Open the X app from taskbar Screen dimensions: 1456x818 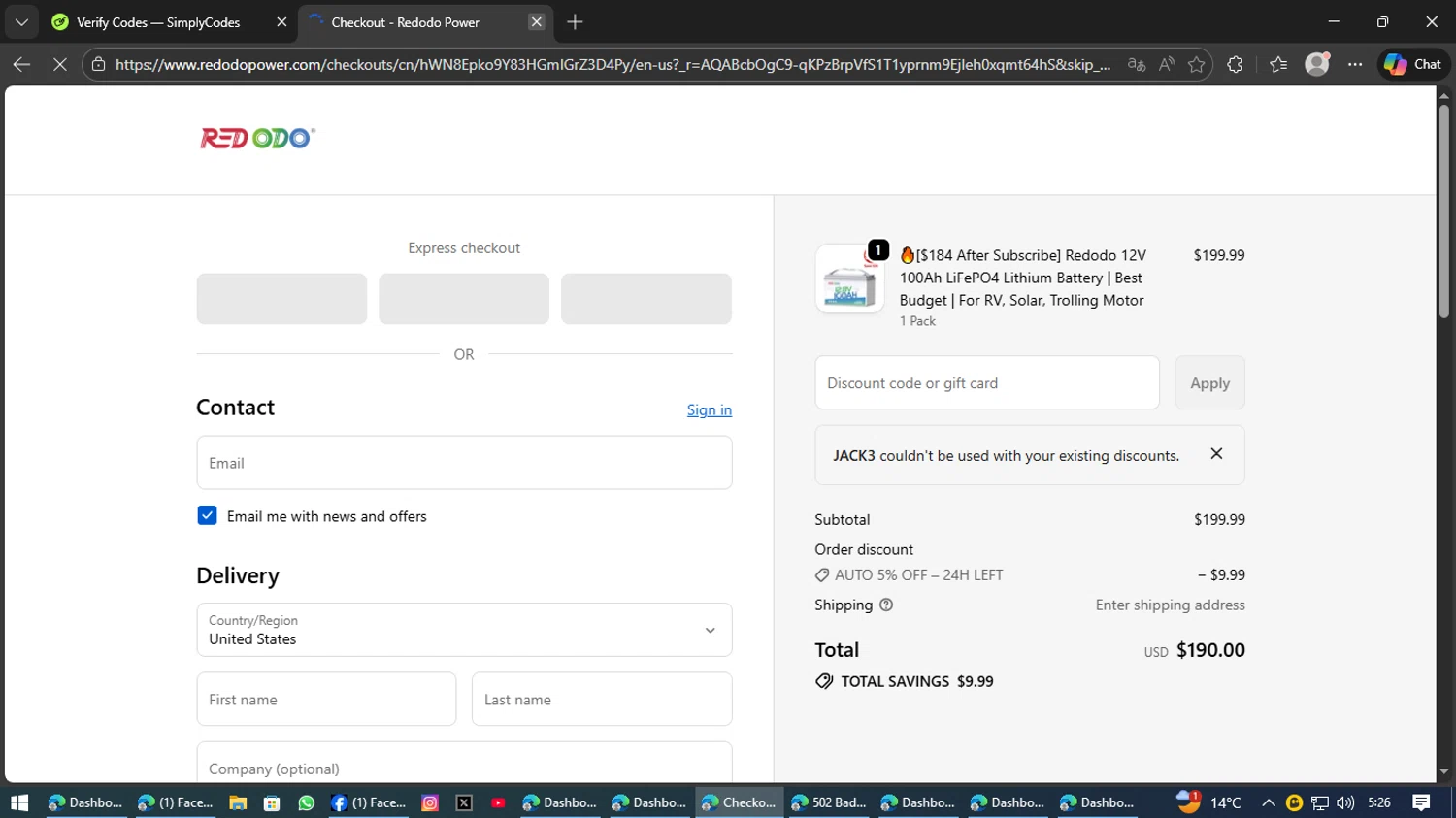click(464, 802)
